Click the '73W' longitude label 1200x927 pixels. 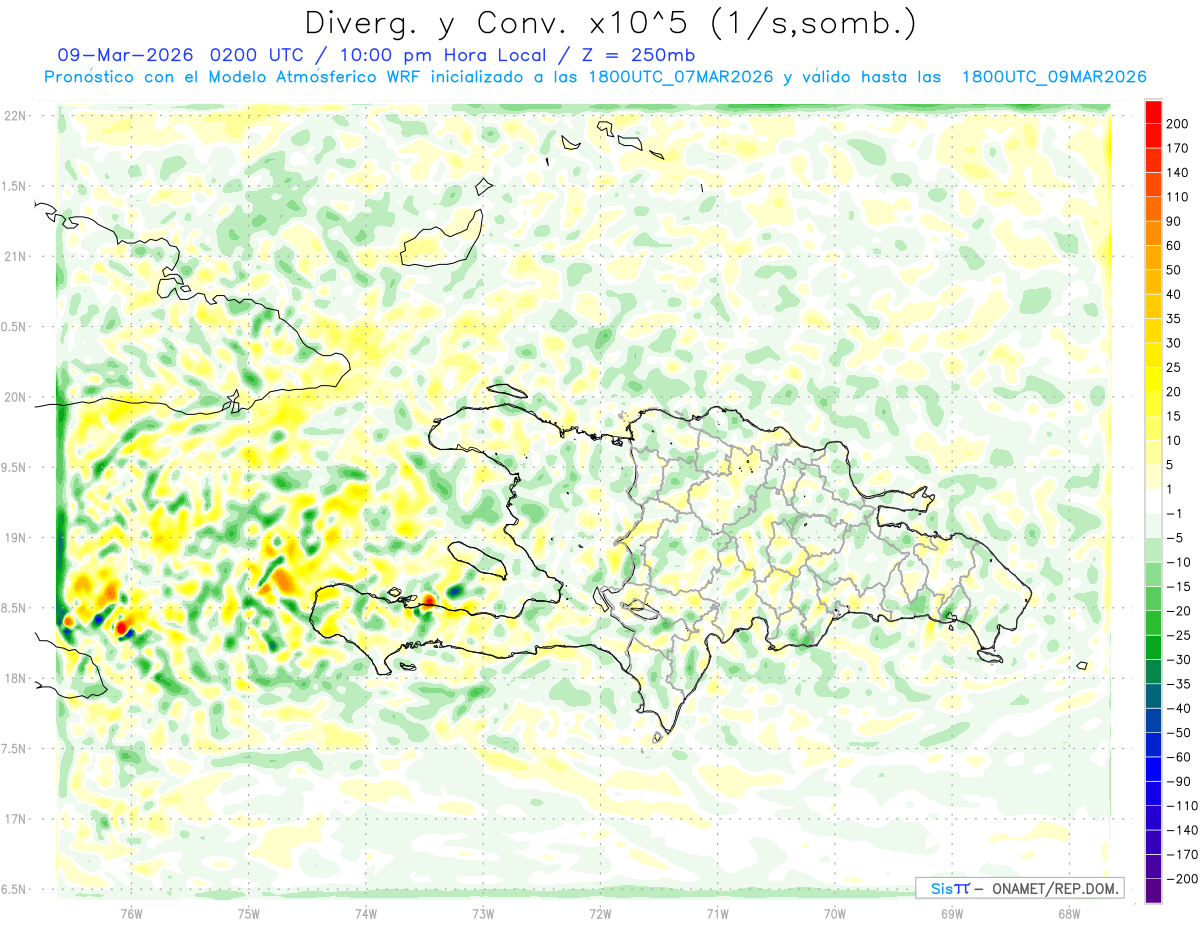(x=483, y=914)
